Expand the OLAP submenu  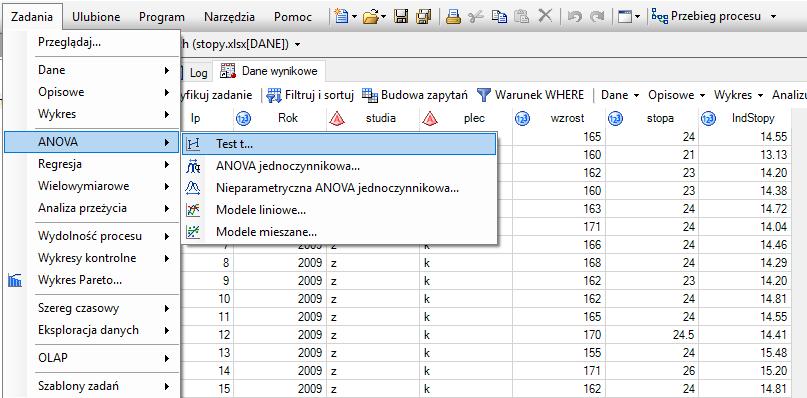(x=92, y=358)
